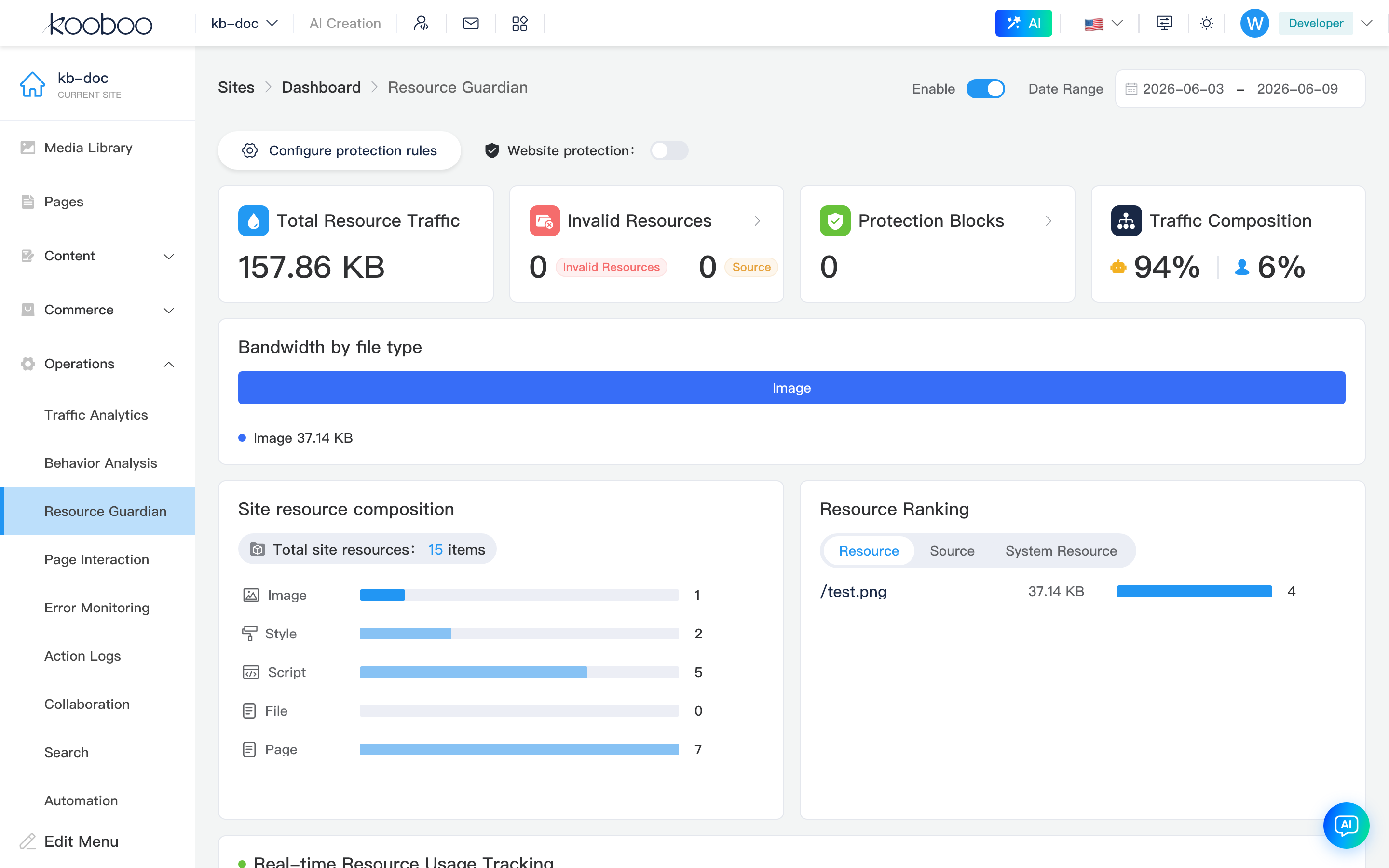Image resolution: width=1389 pixels, height=868 pixels.
Task: Set the end date 2026-06-09
Action: pos(1297,89)
